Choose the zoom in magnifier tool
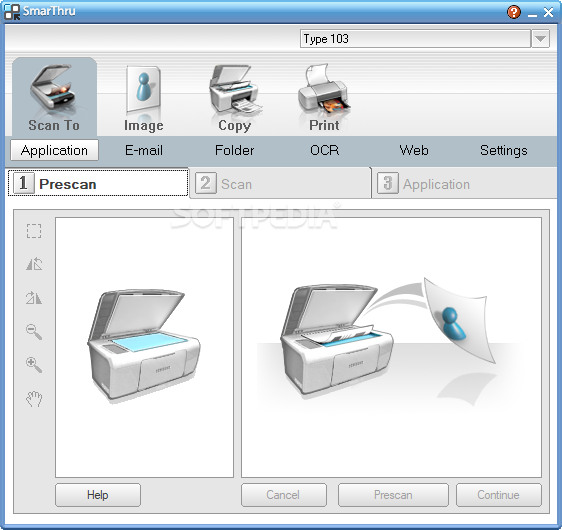This screenshot has height=530, width=562. [34, 364]
